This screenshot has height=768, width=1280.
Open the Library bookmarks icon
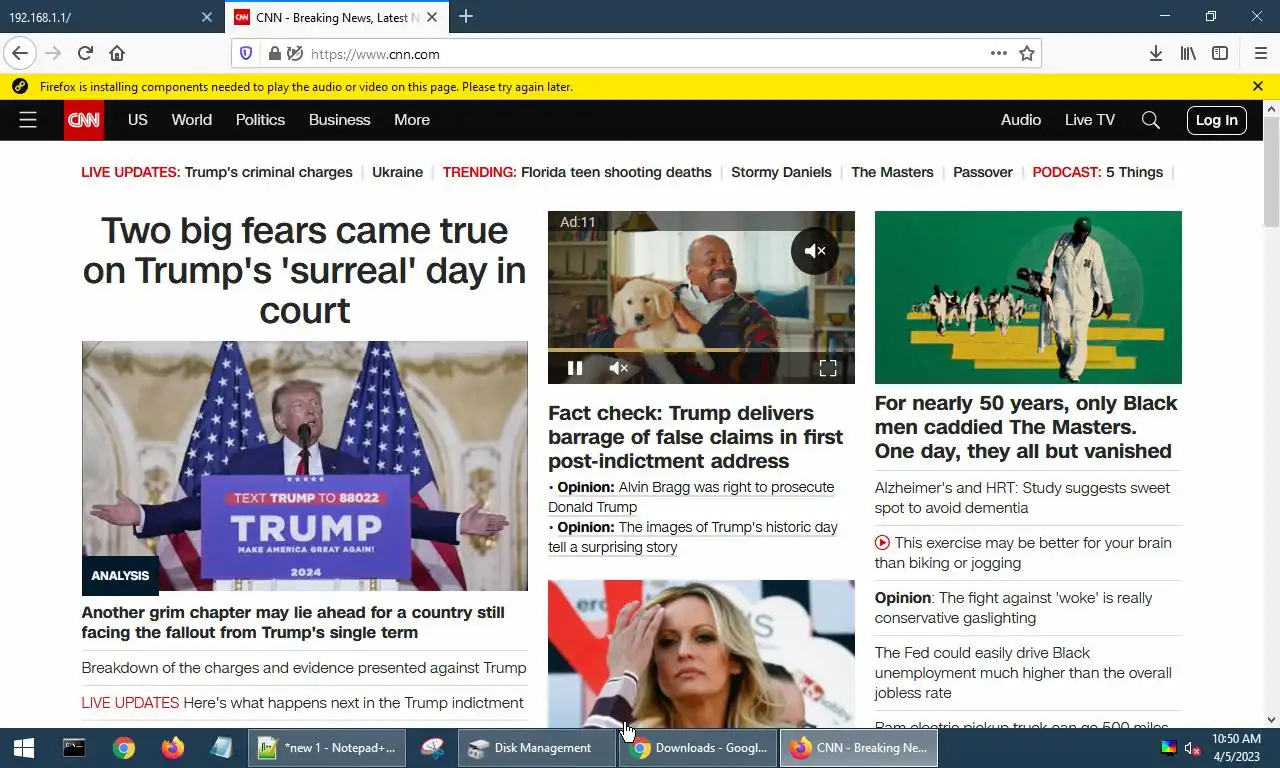tap(1188, 54)
